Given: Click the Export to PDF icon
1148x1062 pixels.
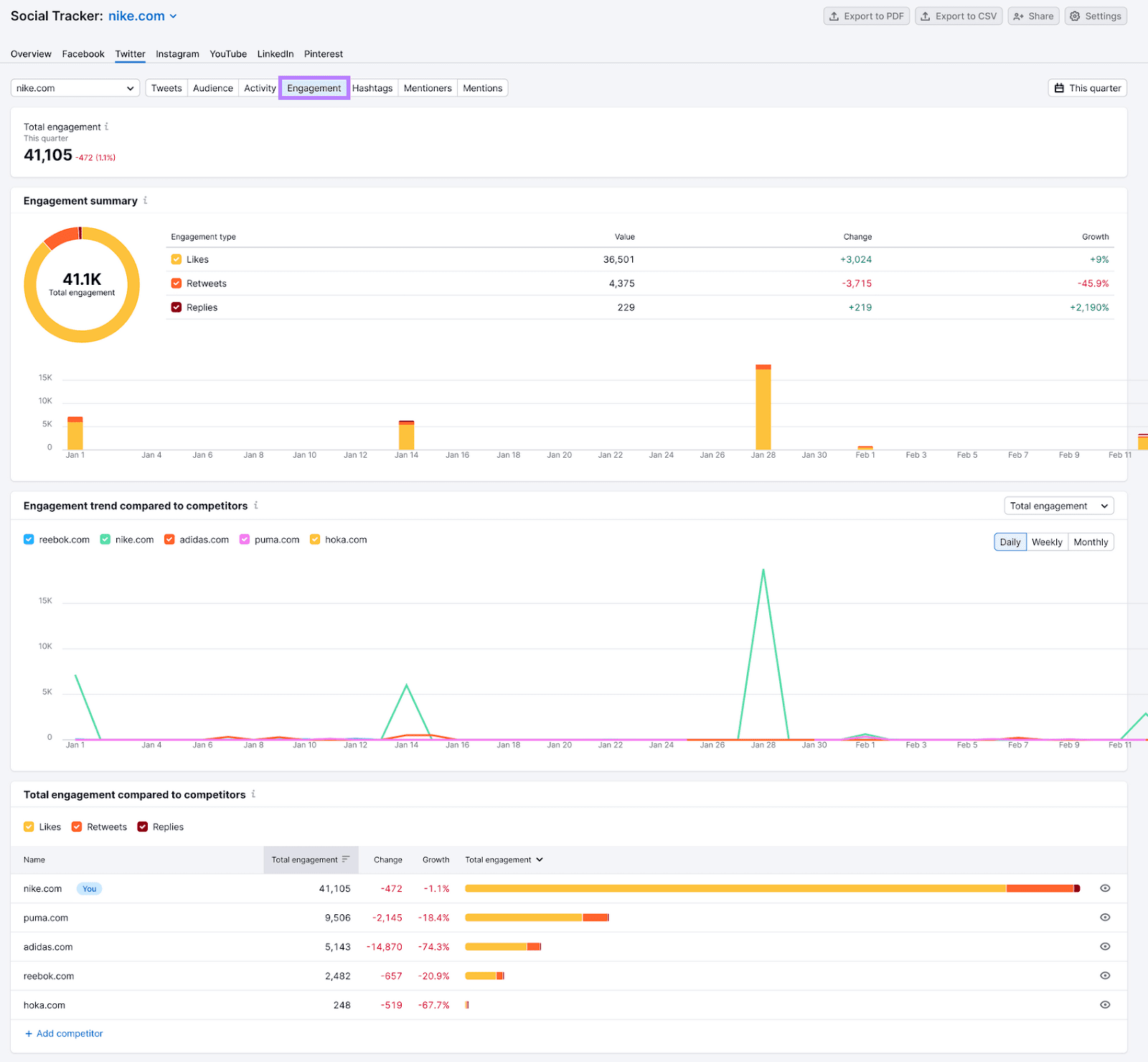Looking at the screenshot, I should [834, 16].
